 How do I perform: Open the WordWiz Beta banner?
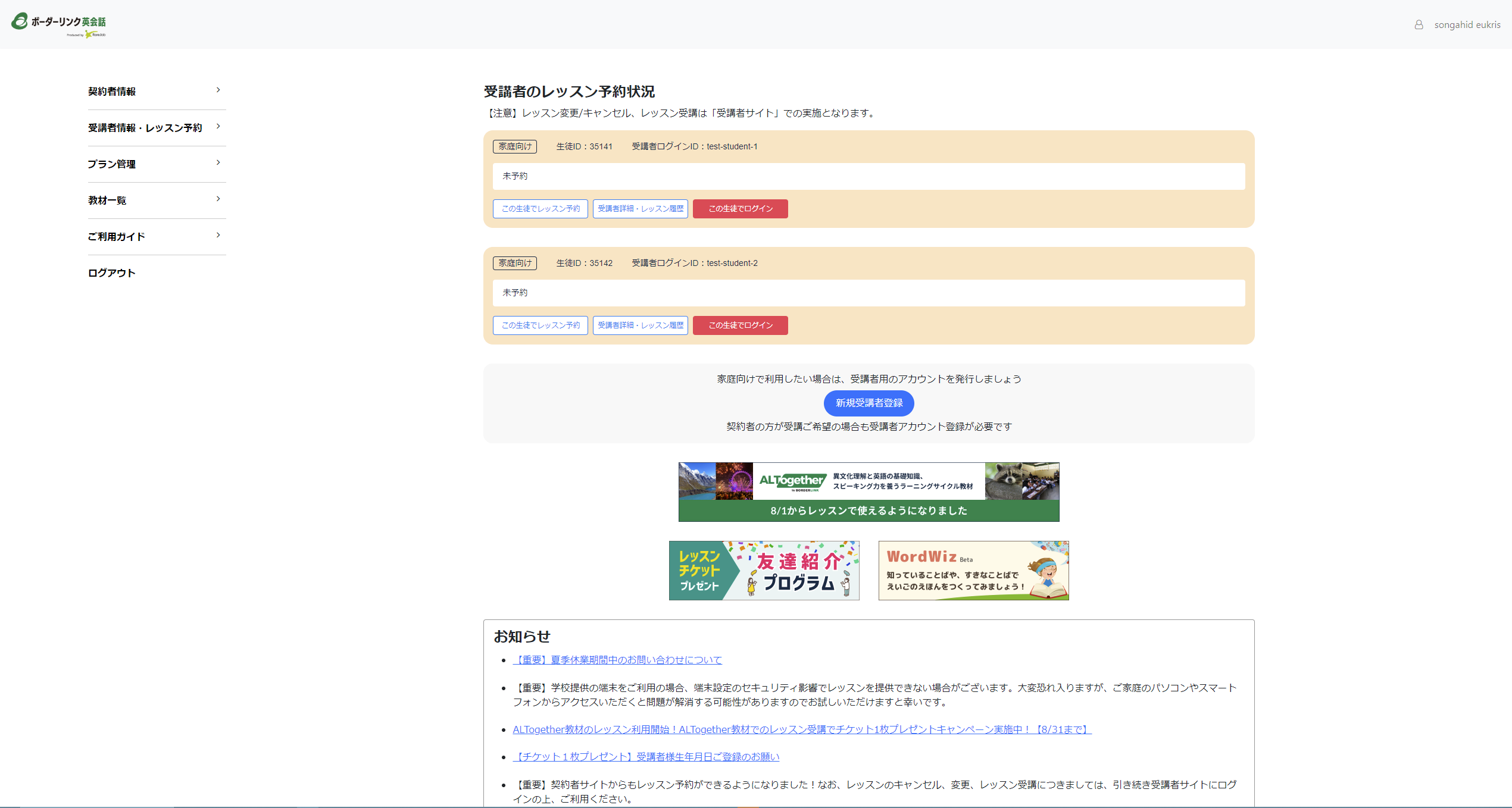click(973, 571)
